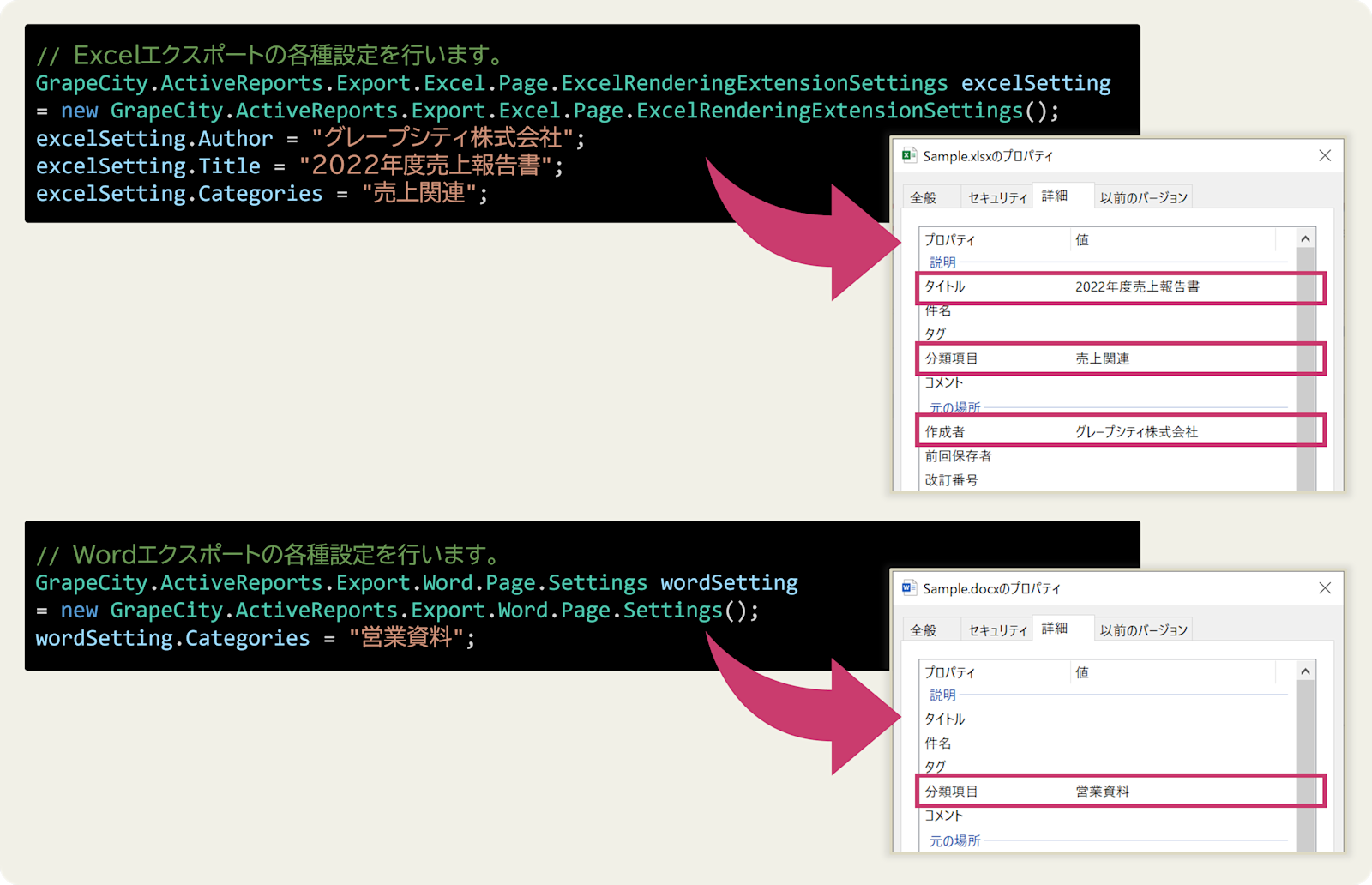This screenshot has width=1372, height=885.
Task: Click the 前回保存者 row in Sample.xlsx properties
Action: point(1108,455)
